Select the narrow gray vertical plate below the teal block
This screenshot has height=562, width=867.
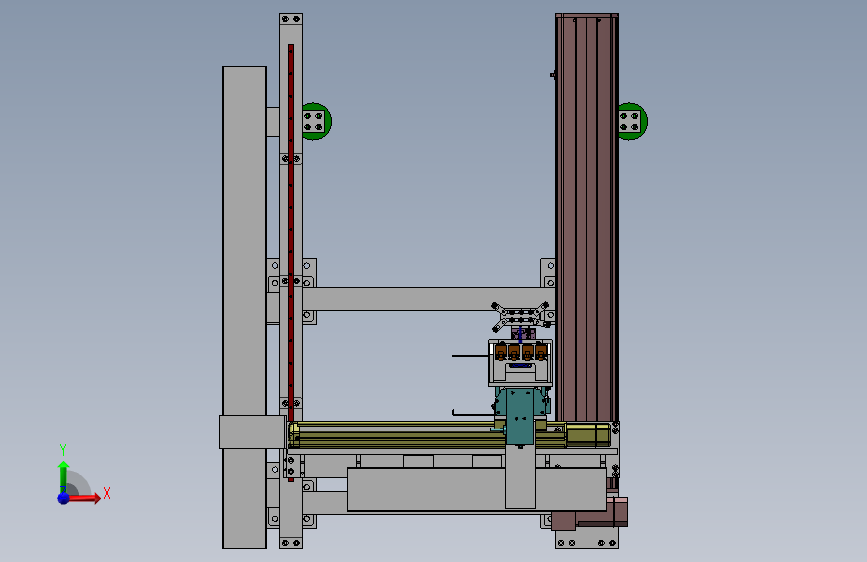point(520,476)
